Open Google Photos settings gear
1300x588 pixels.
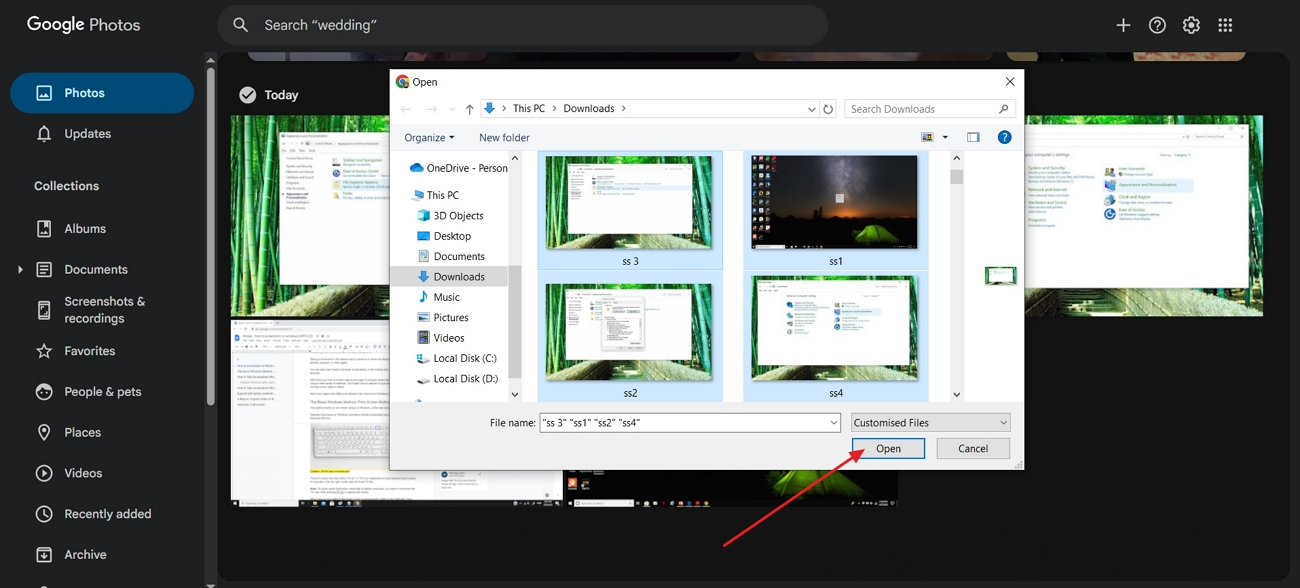[x=1191, y=25]
